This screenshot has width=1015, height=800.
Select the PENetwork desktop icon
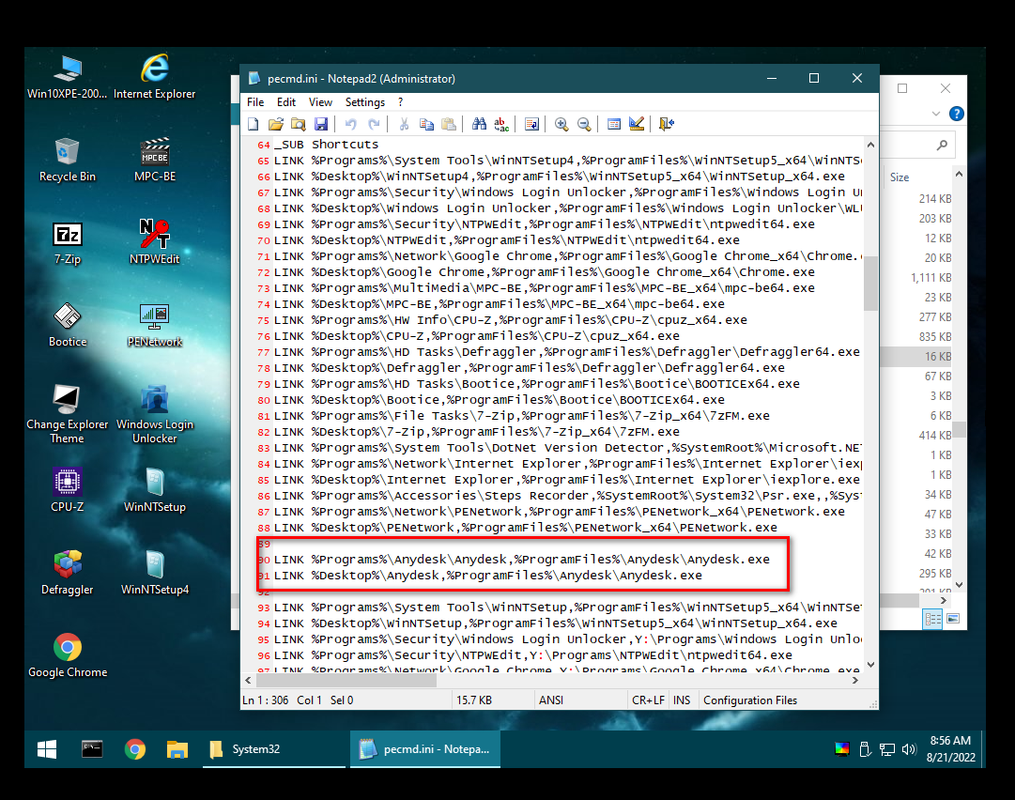point(155,326)
